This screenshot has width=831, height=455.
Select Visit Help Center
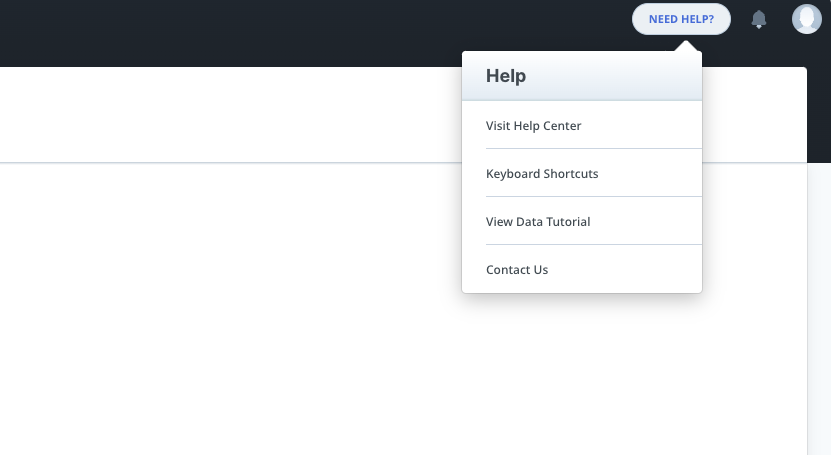click(x=533, y=126)
